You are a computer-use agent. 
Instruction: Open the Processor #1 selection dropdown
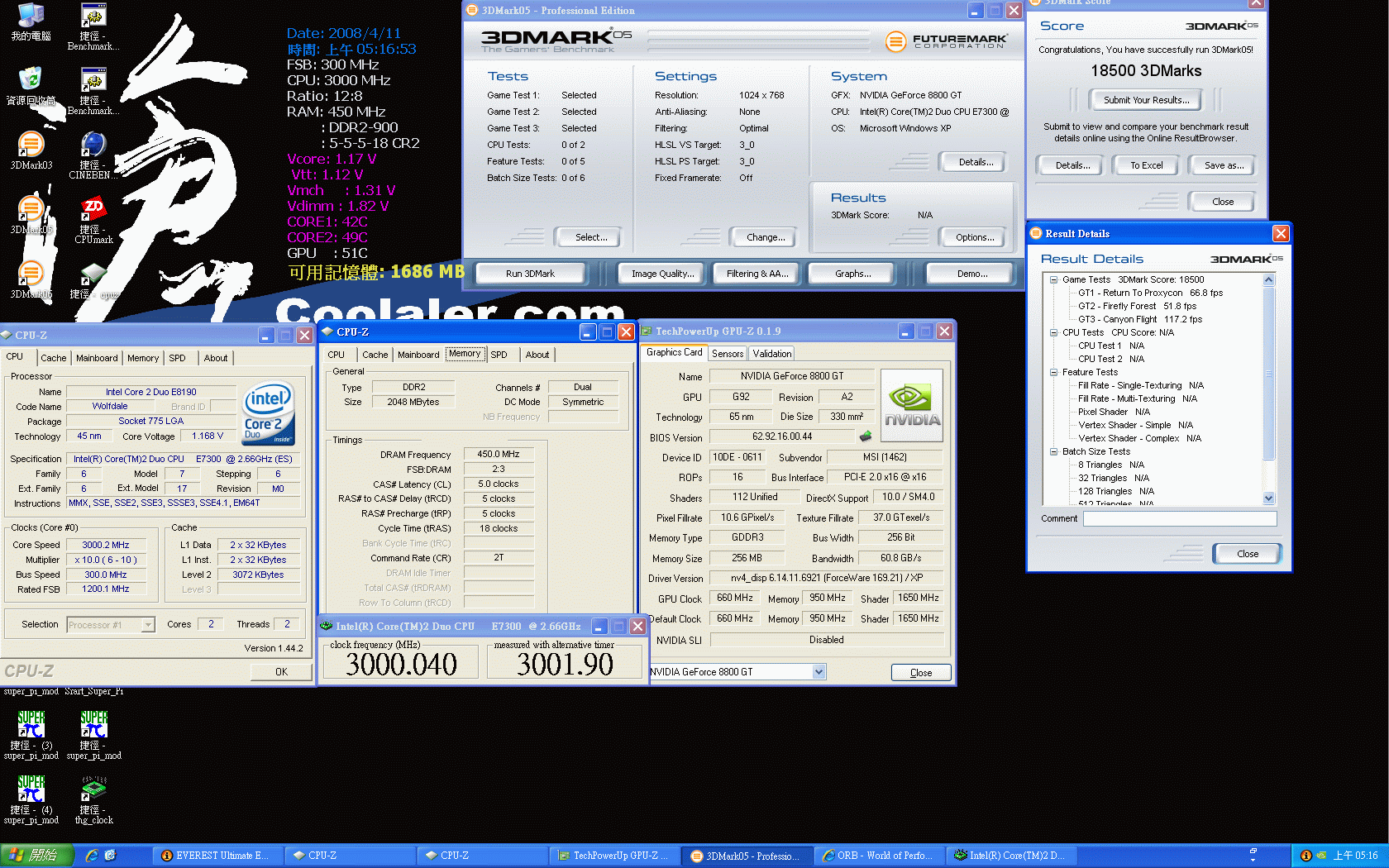[x=148, y=625]
